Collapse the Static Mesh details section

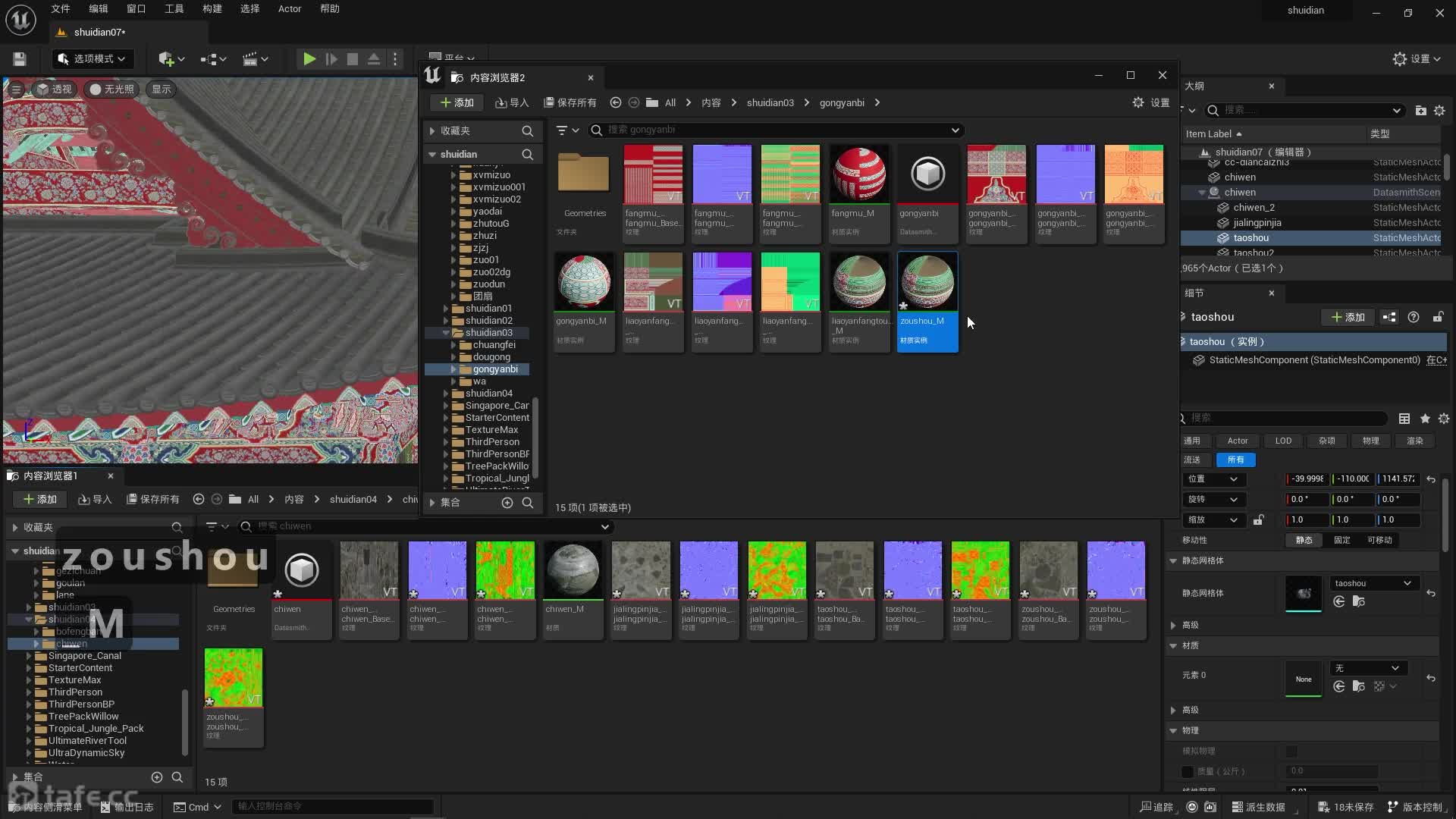(x=1173, y=561)
